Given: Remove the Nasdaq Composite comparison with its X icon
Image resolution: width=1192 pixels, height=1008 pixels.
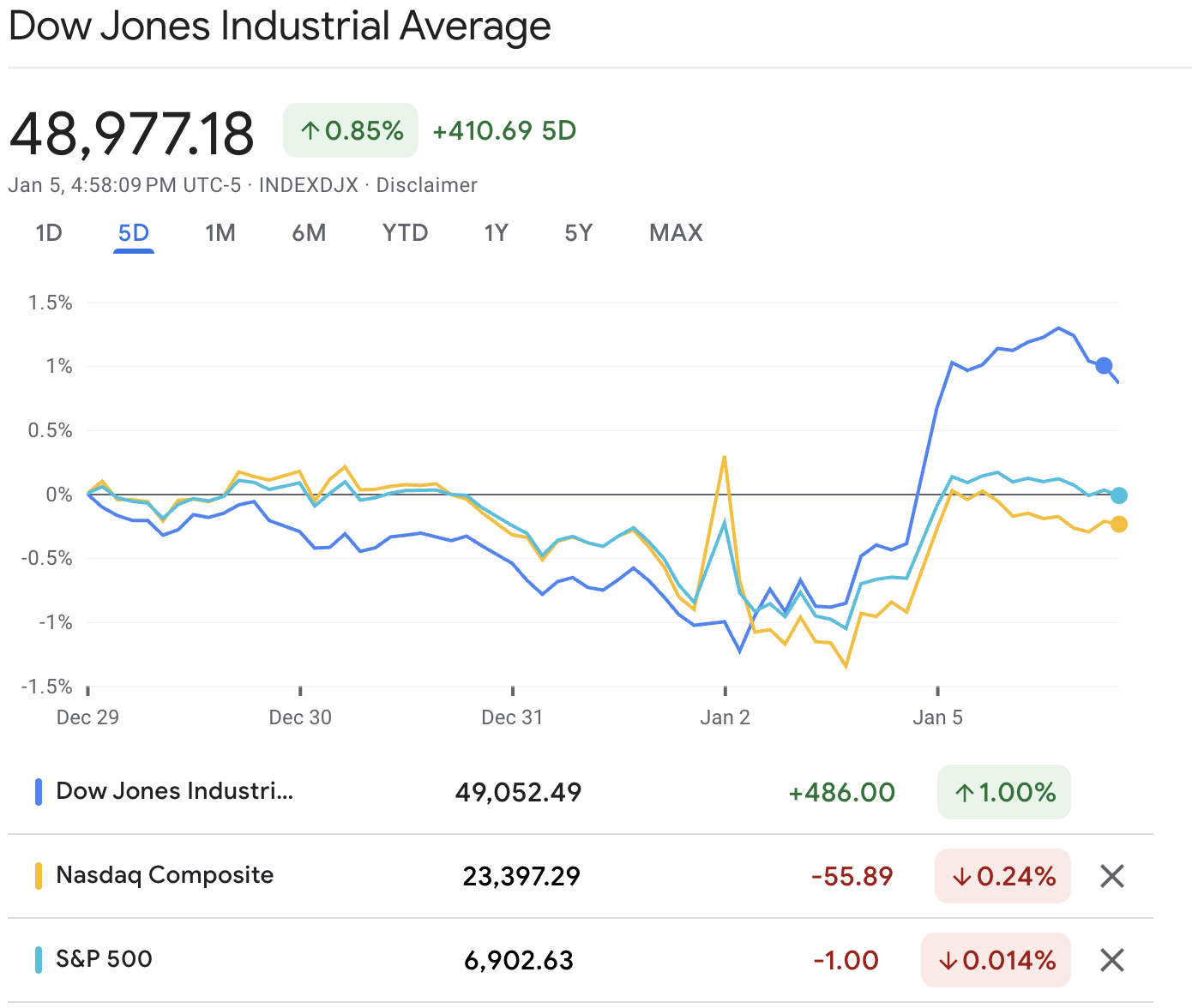Looking at the screenshot, I should pyautogui.click(x=1111, y=876).
